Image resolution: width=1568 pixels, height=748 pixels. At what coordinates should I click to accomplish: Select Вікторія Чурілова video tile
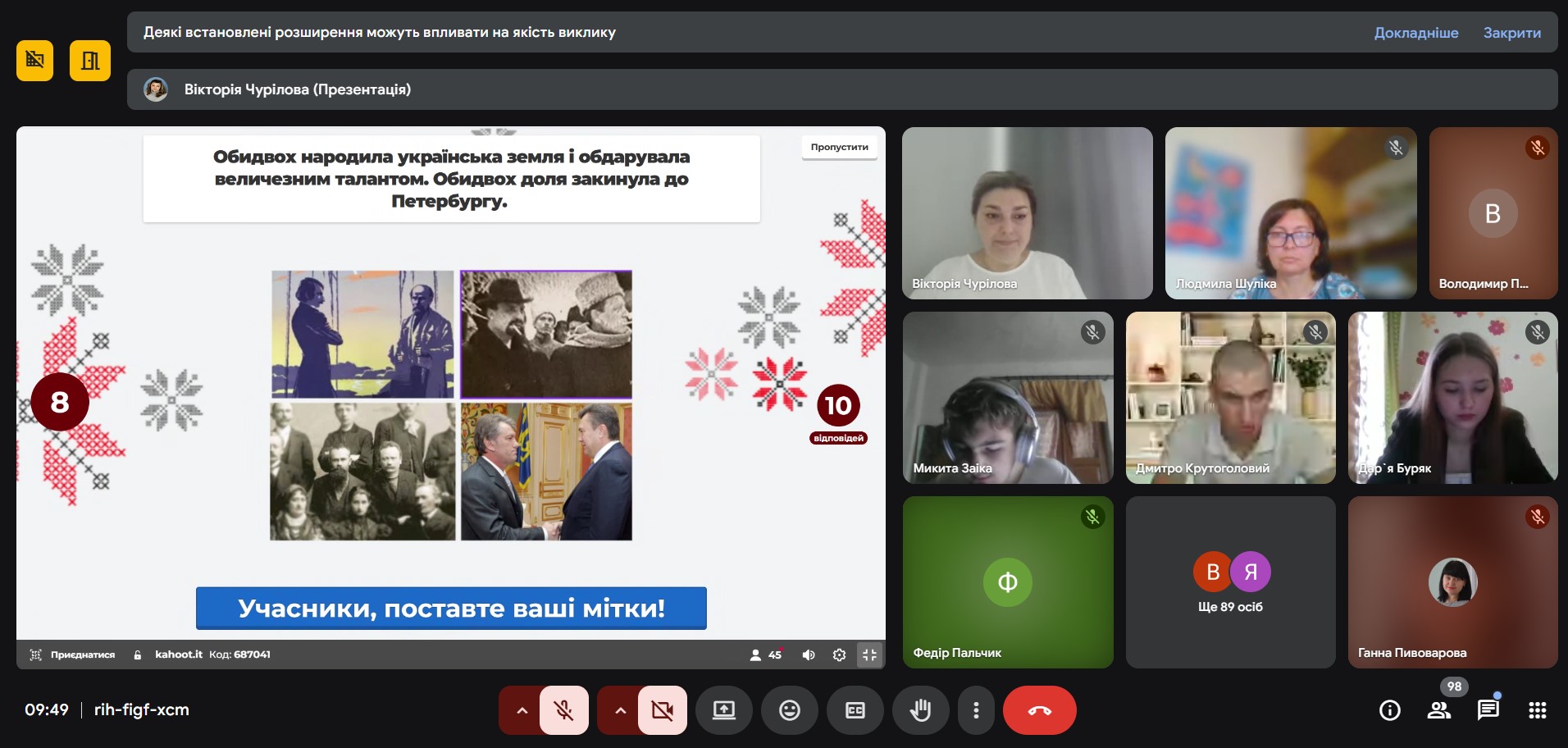pos(1028,213)
